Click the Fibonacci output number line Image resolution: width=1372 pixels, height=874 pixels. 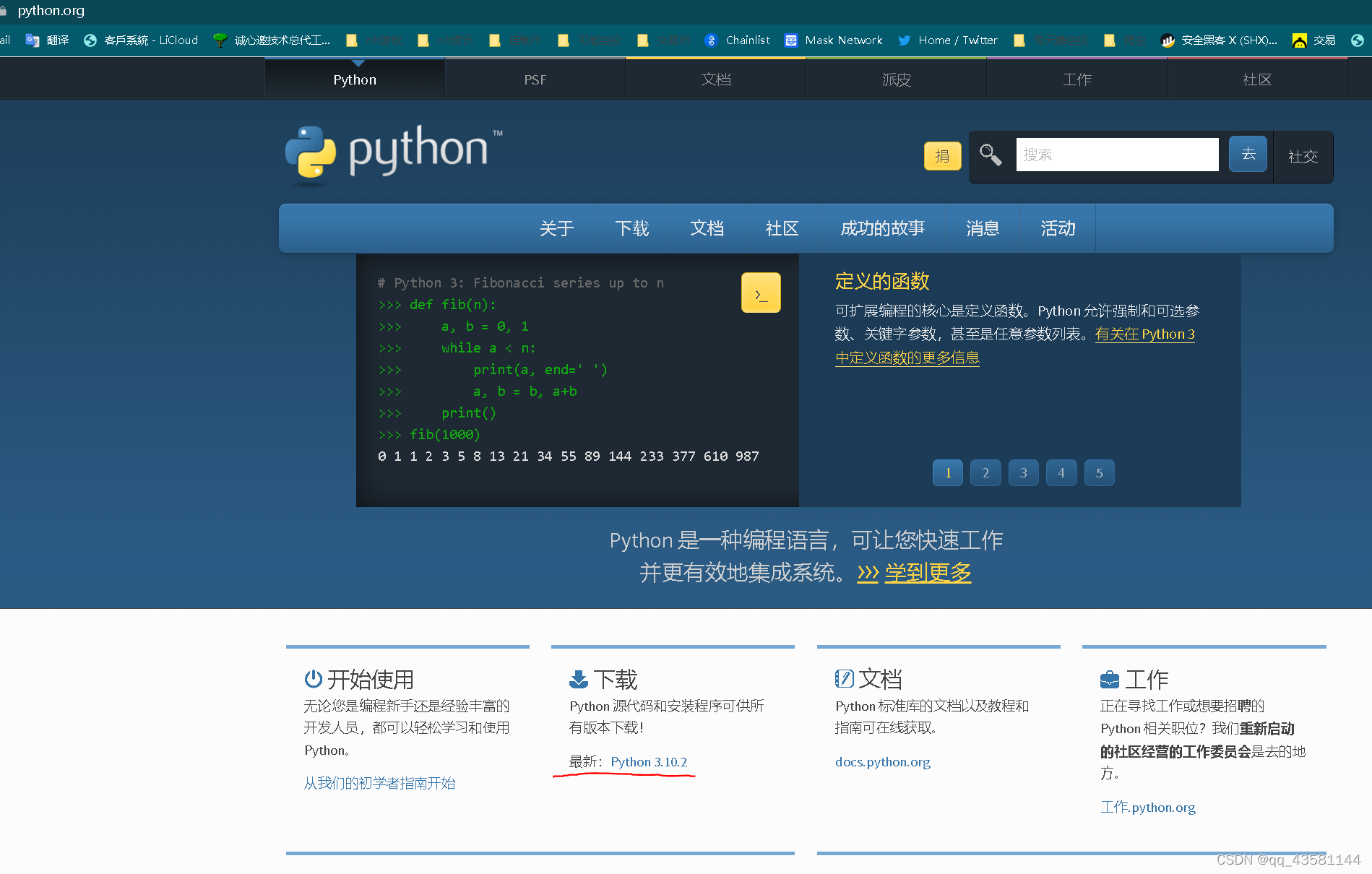click(569, 456)
